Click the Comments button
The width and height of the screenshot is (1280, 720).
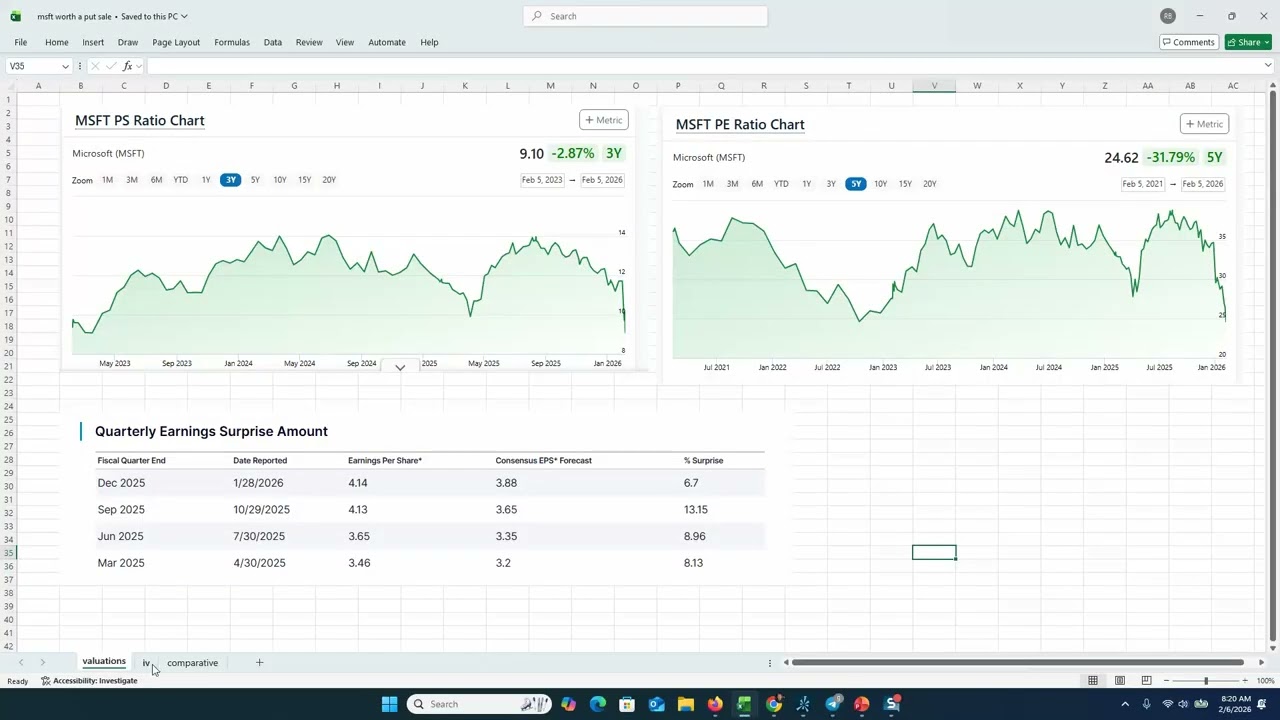pyautogui.click(x=1188, y=42)
